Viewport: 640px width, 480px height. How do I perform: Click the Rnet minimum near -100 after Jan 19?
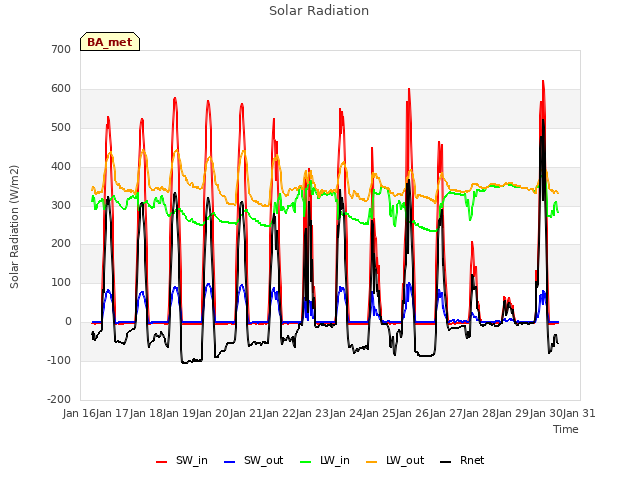[x=184, y=362]
